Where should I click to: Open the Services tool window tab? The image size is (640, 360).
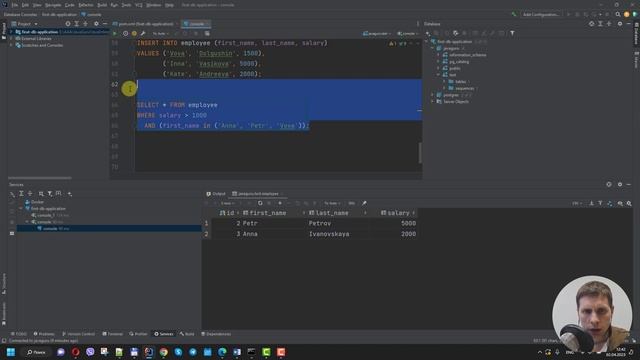click(164, 334)
